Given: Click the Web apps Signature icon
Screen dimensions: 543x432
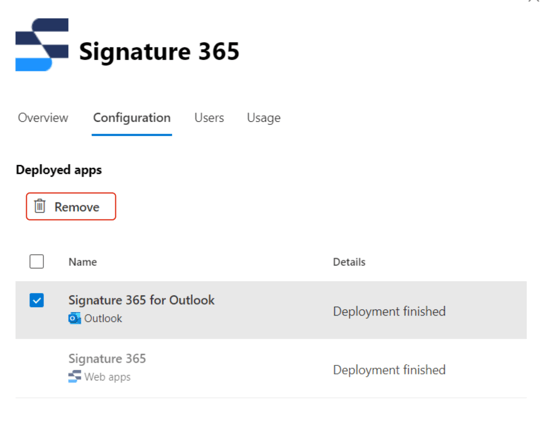Looking at the screenshot, I should (x=74, y=377).
